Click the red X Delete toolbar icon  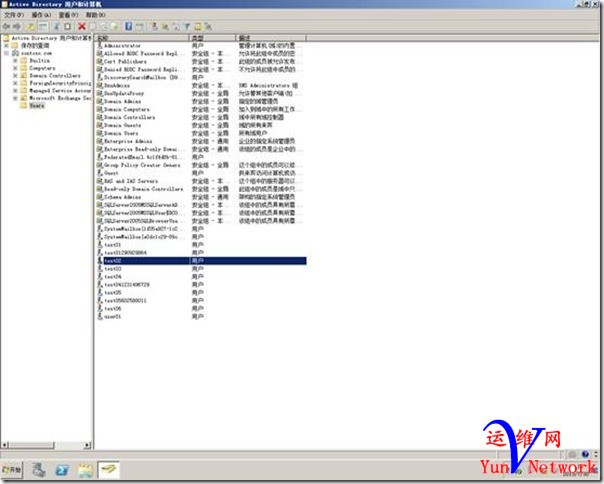(82, 27)
